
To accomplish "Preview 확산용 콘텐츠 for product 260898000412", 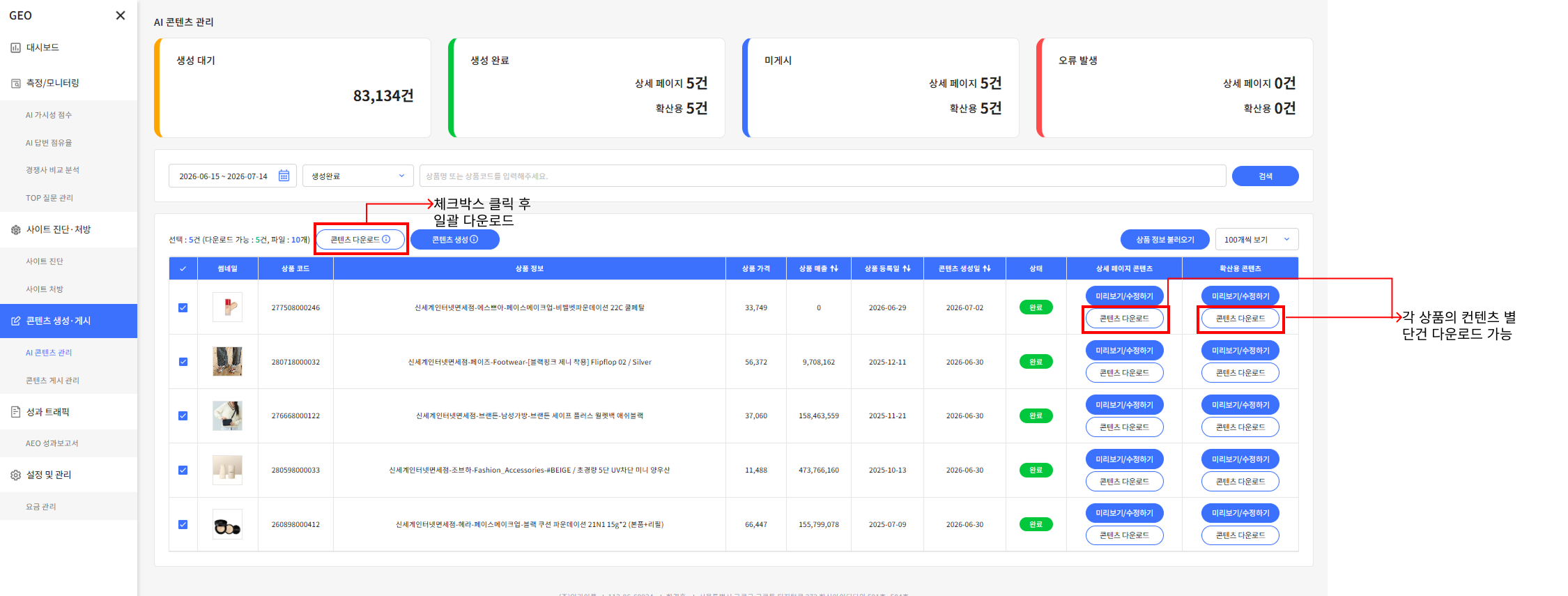I will click(1240, 513).
